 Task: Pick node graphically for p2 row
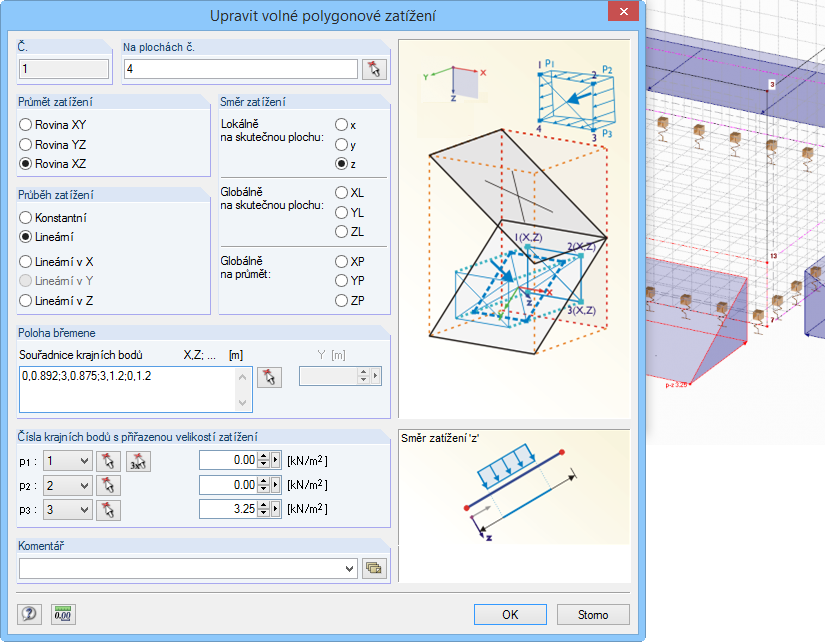(108, 485)
